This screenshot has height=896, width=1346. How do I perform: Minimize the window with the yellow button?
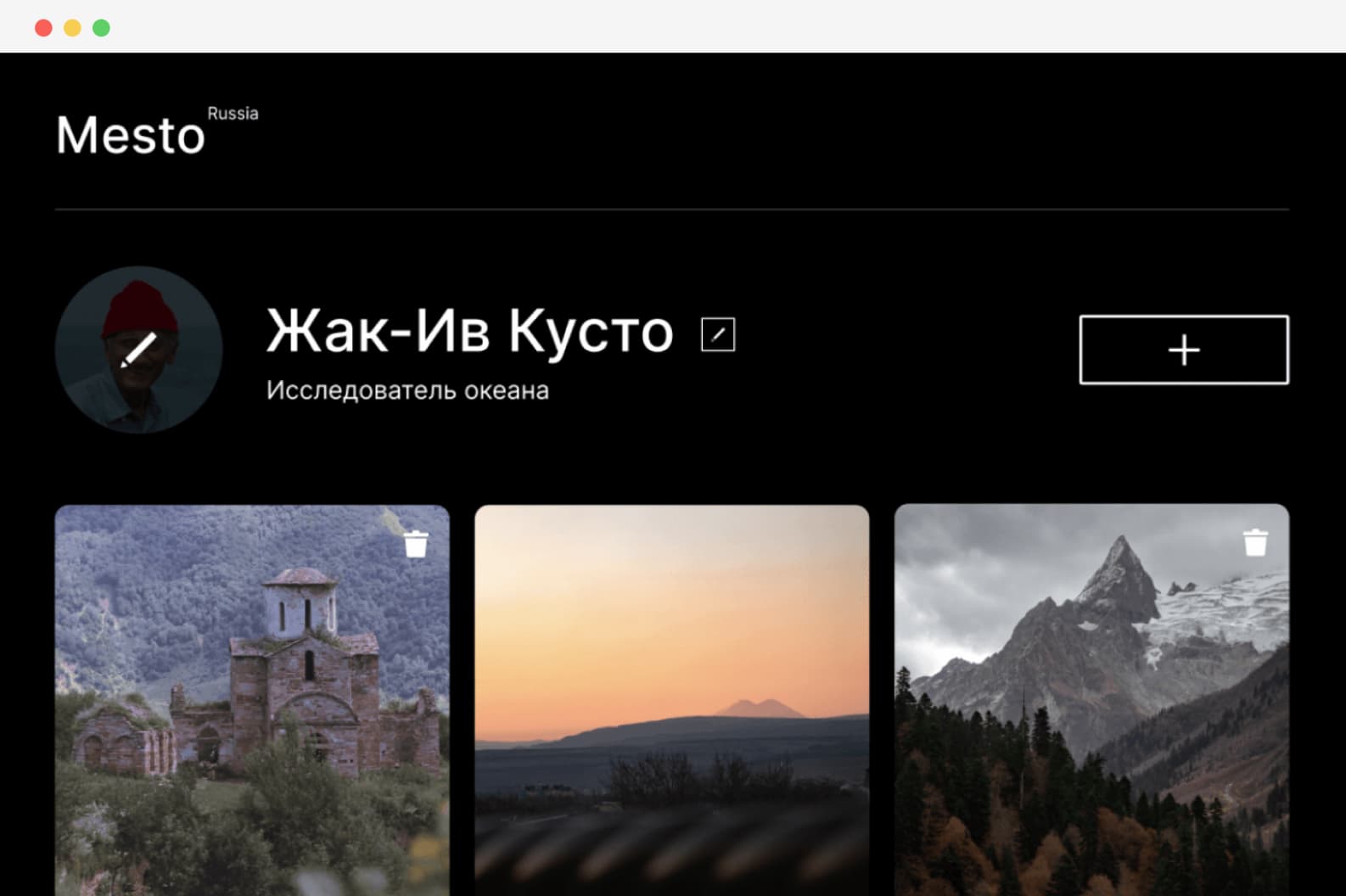[x=72, y=28]
